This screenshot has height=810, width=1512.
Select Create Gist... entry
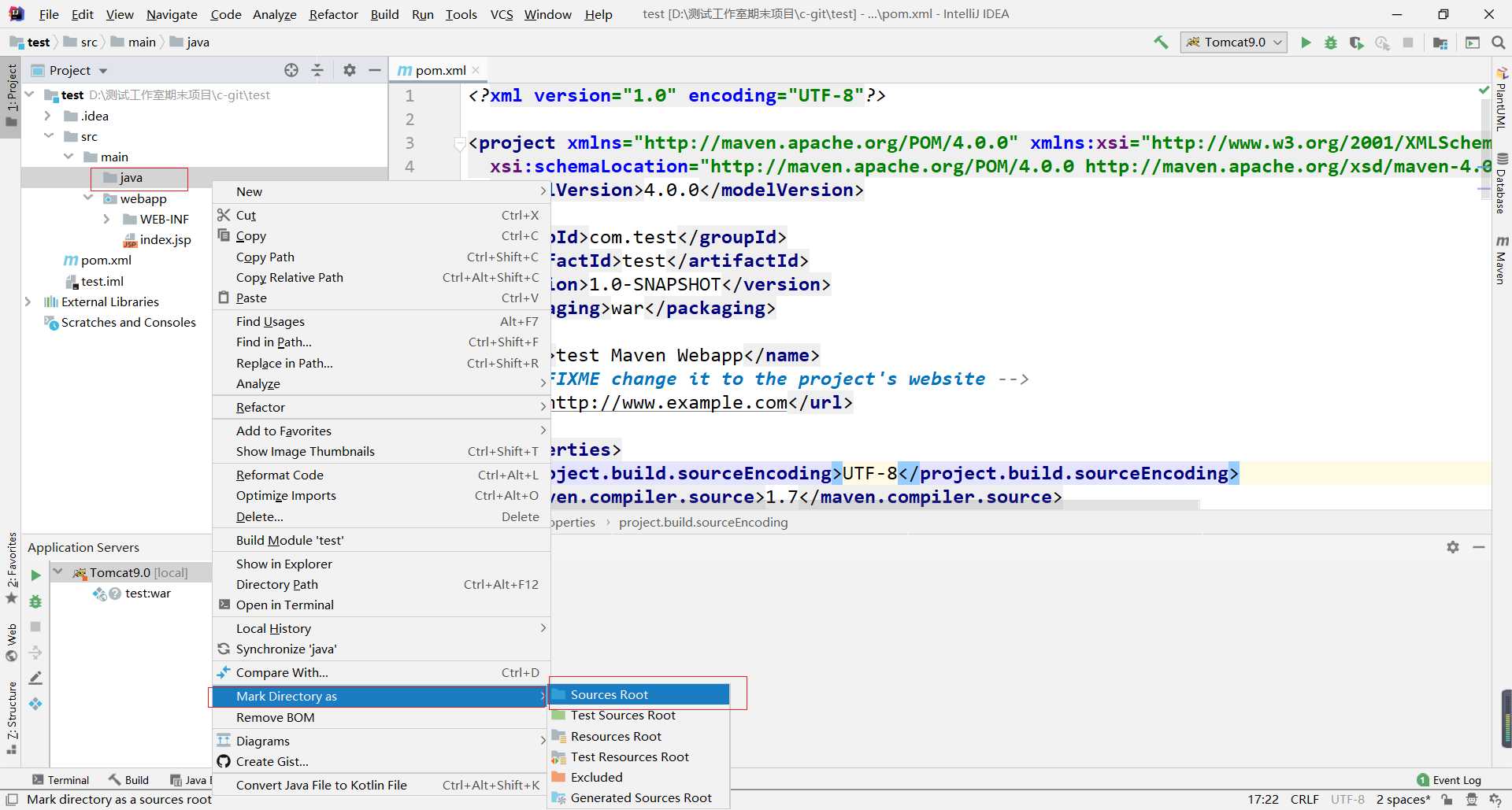pyautogui.click(x=381, y=761)
